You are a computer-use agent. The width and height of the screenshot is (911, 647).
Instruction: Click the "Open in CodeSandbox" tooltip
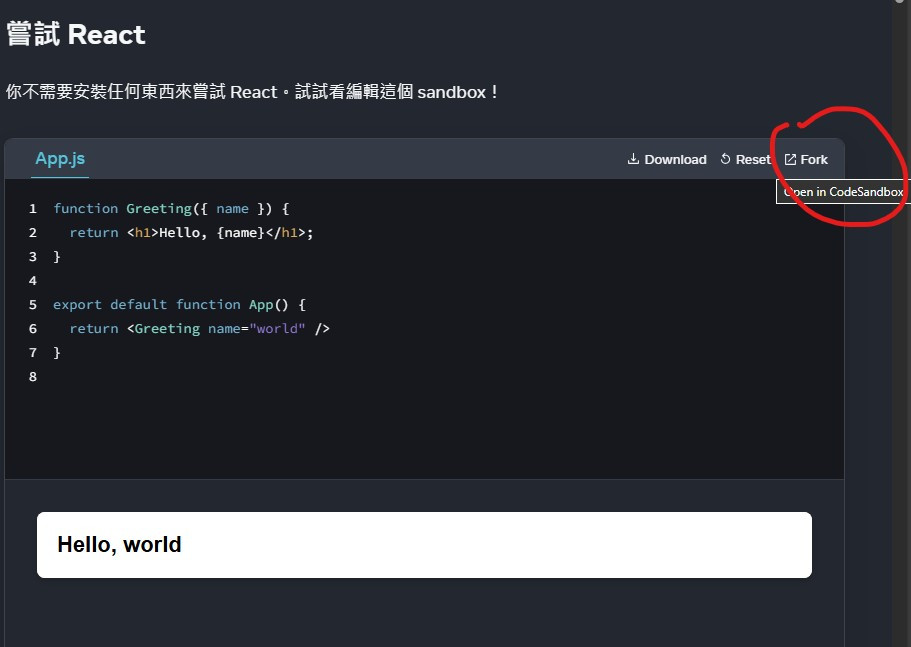click(x=843, y=192)
